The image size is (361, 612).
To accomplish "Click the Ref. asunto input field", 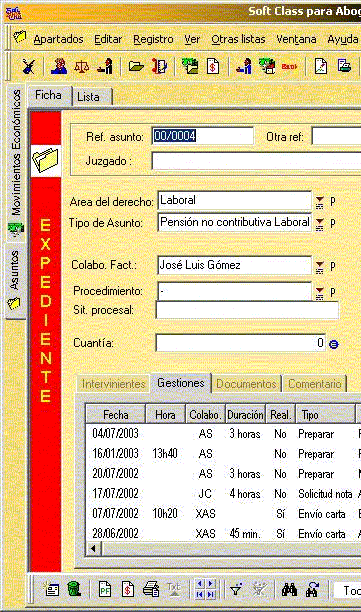I will [203, 136].
